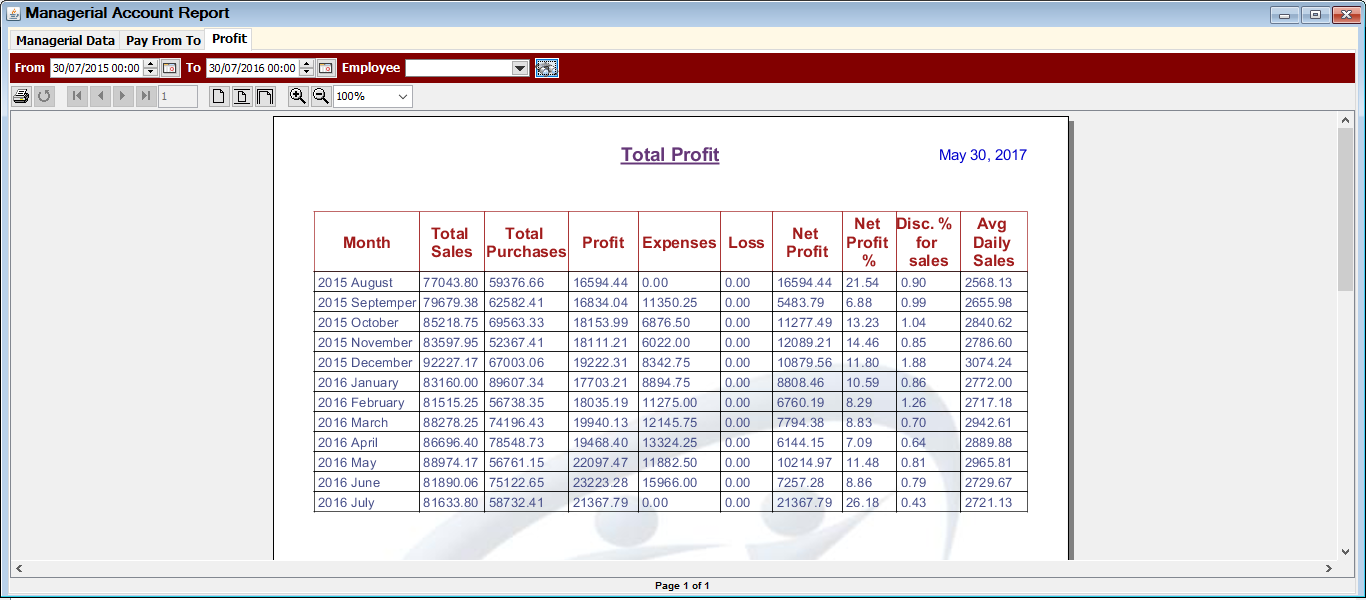Click profit value 23223.28
The width and height of the screenshot is (1366, 600).
[600, 483]
